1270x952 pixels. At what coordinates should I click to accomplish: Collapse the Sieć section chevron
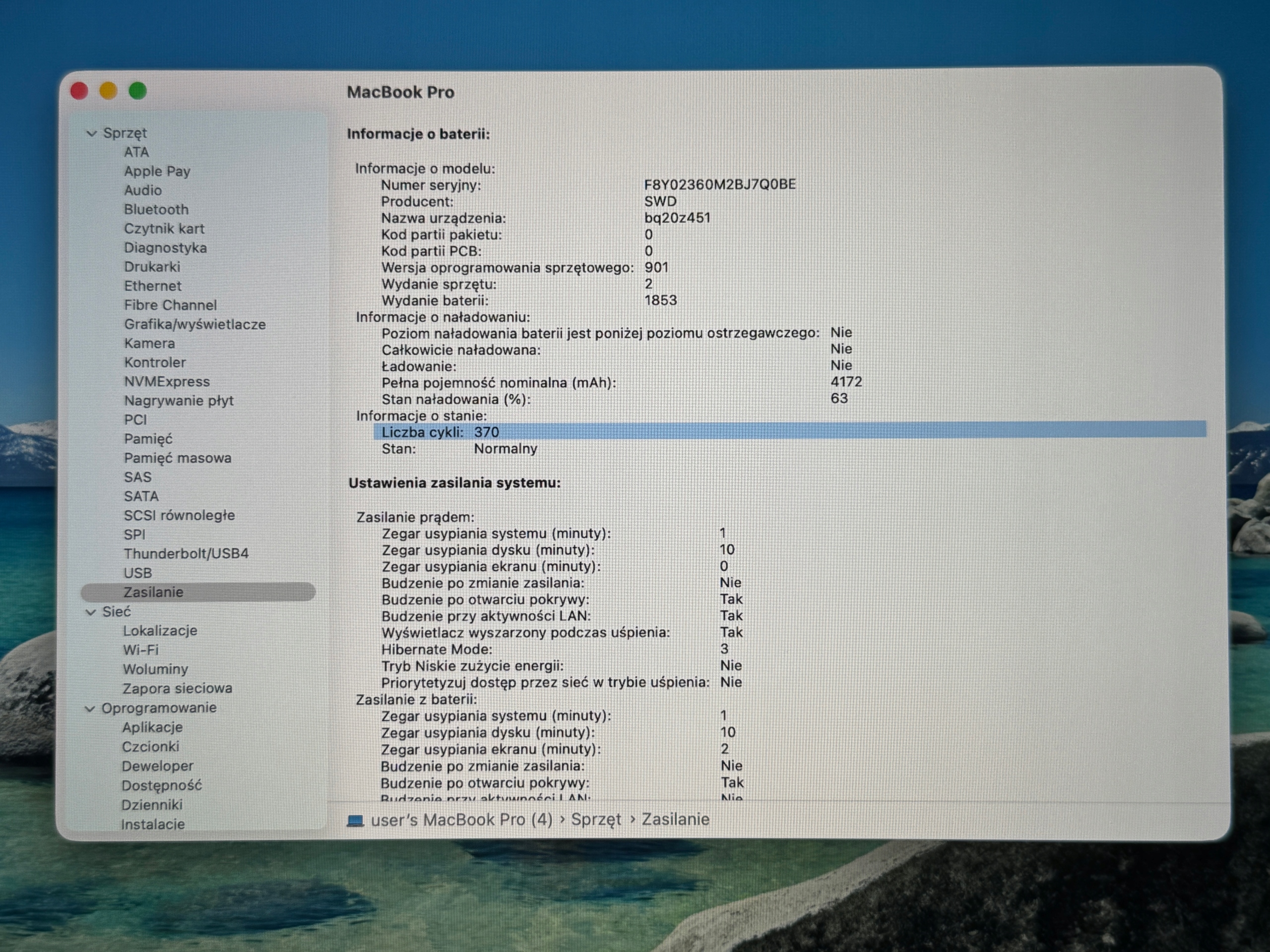coord(90,612)
